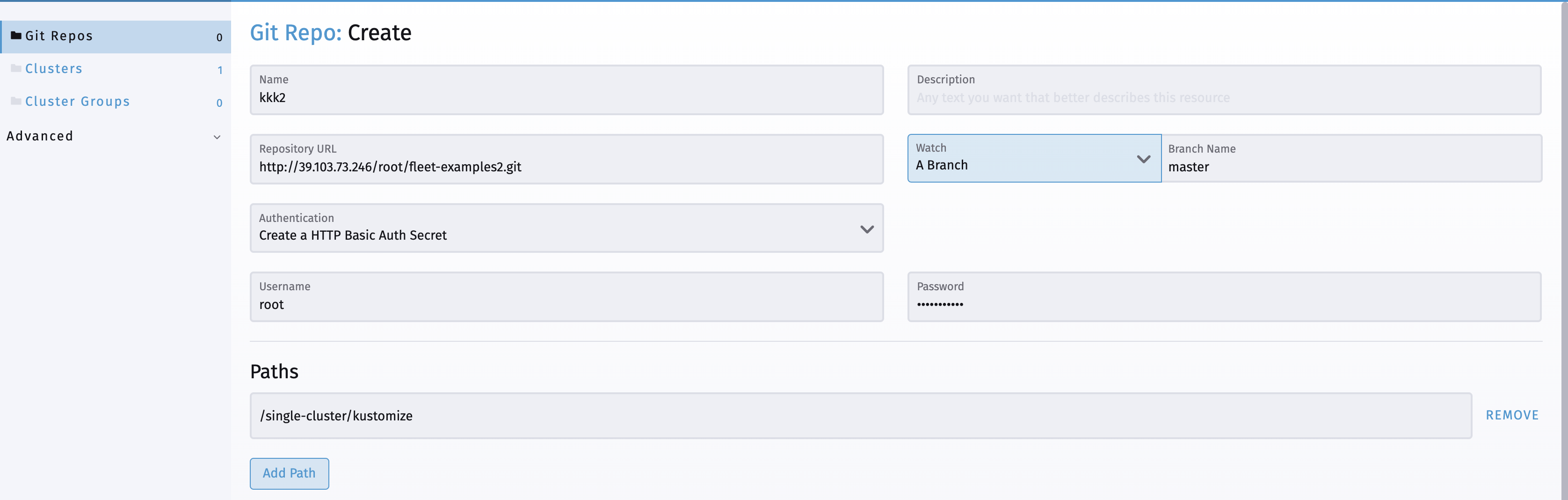Screen dimensions: 1568x500
Task: Click into the Description field
Action: click(1224, 89)
